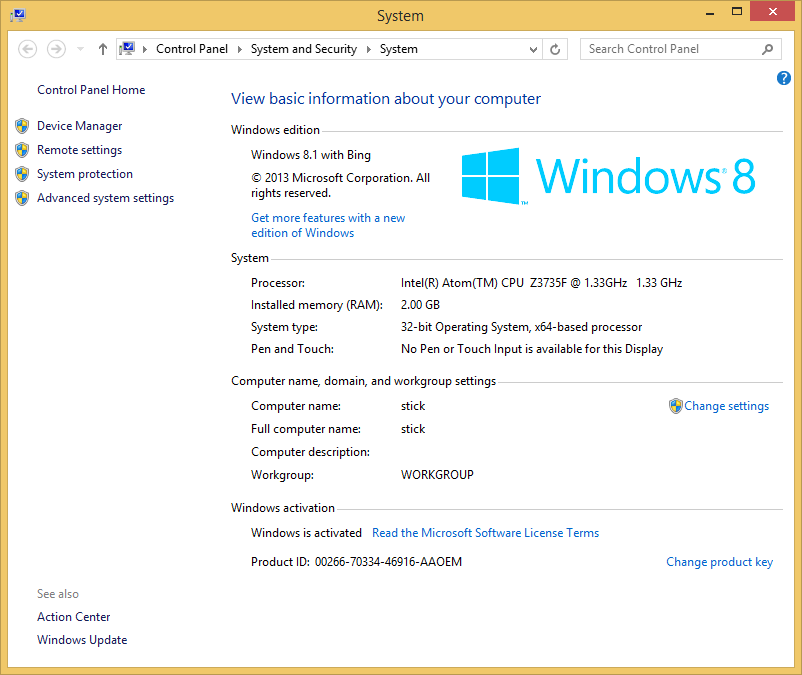
Task: Open the recent locations dropdown arrow
Action: coord(80,49)
